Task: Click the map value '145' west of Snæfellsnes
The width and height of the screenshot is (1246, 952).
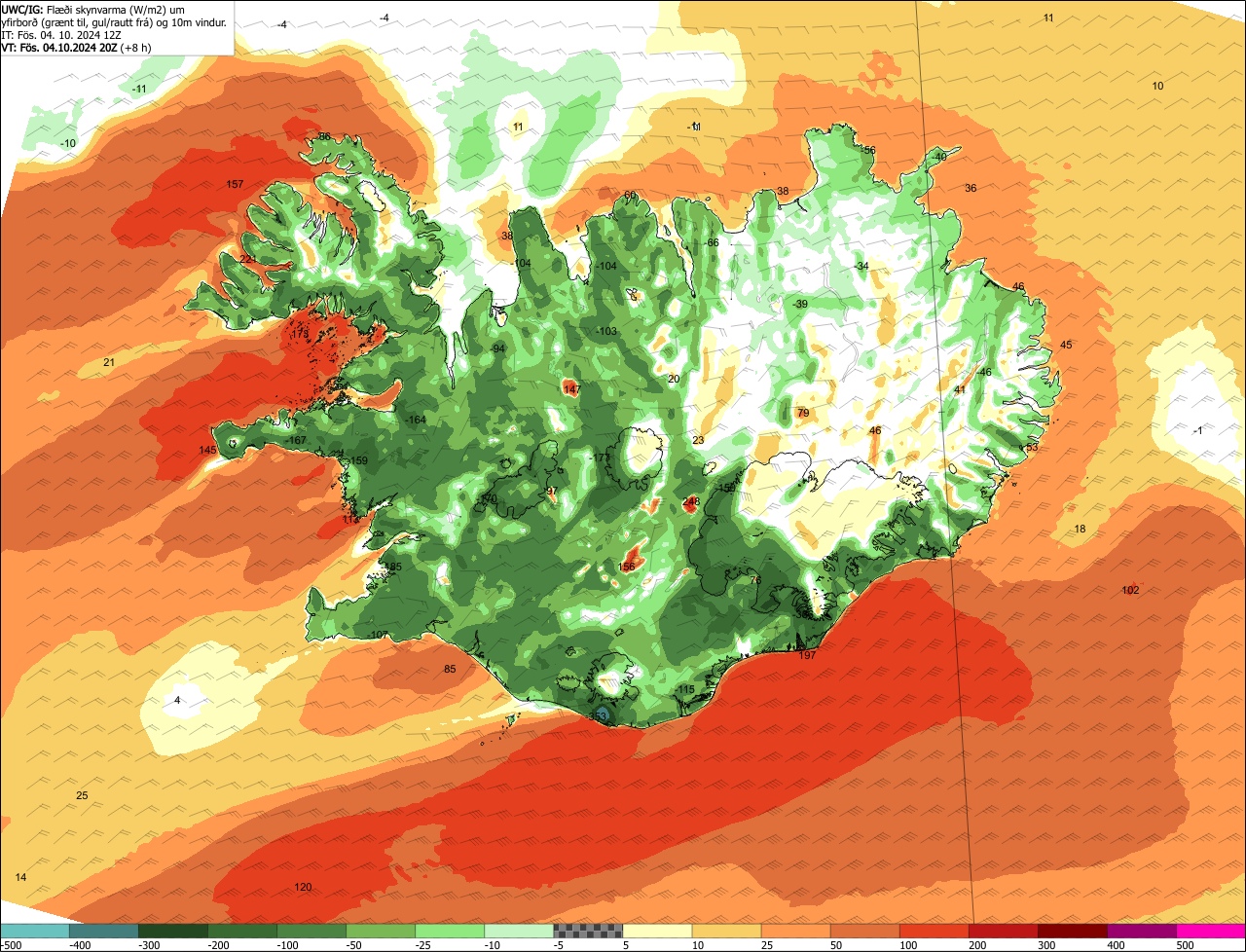Action: tap(207, 451)
